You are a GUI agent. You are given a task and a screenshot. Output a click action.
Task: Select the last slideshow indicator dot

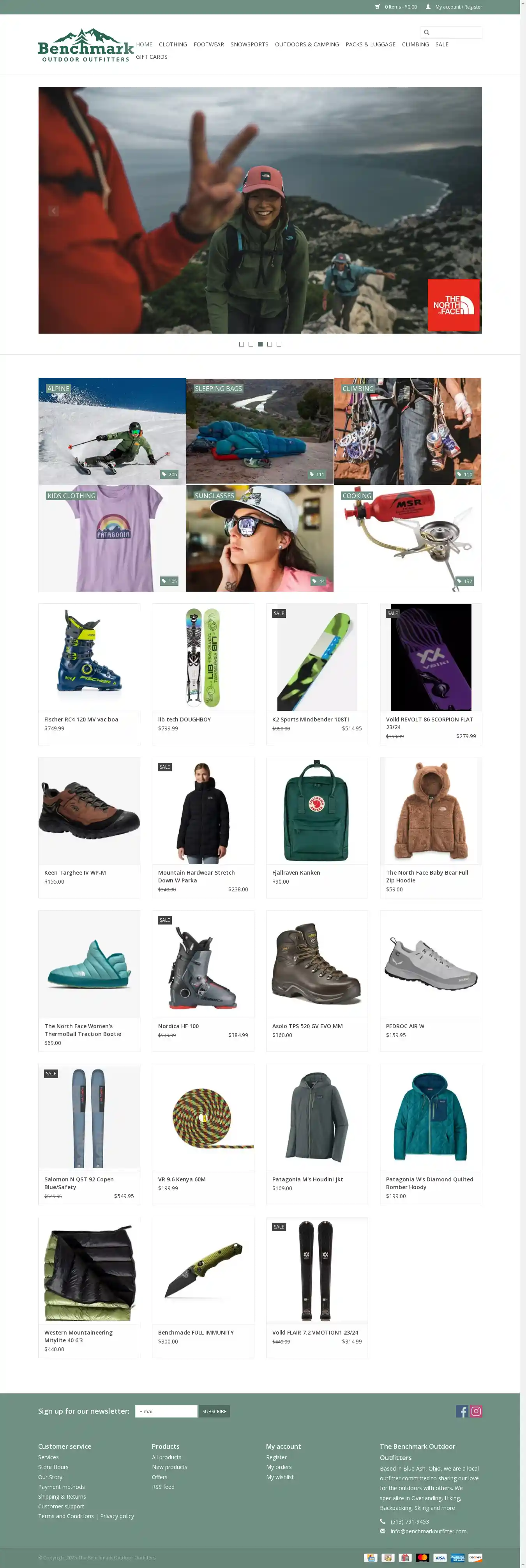coord(279,344)
